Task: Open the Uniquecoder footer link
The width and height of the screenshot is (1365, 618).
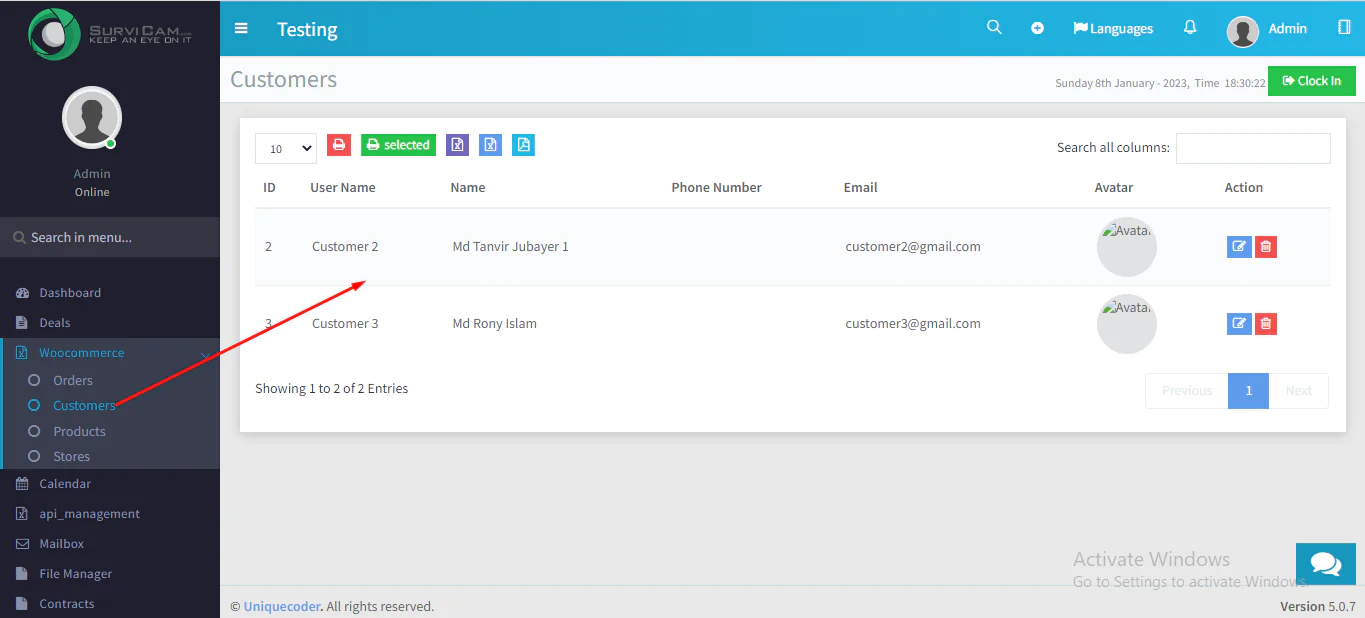Action: point(282,606)
